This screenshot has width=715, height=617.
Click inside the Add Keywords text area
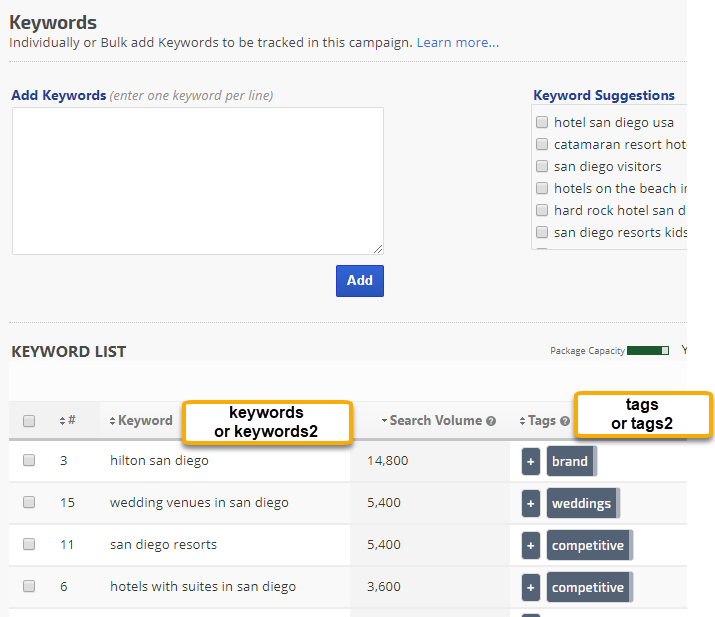click(197, 180)
